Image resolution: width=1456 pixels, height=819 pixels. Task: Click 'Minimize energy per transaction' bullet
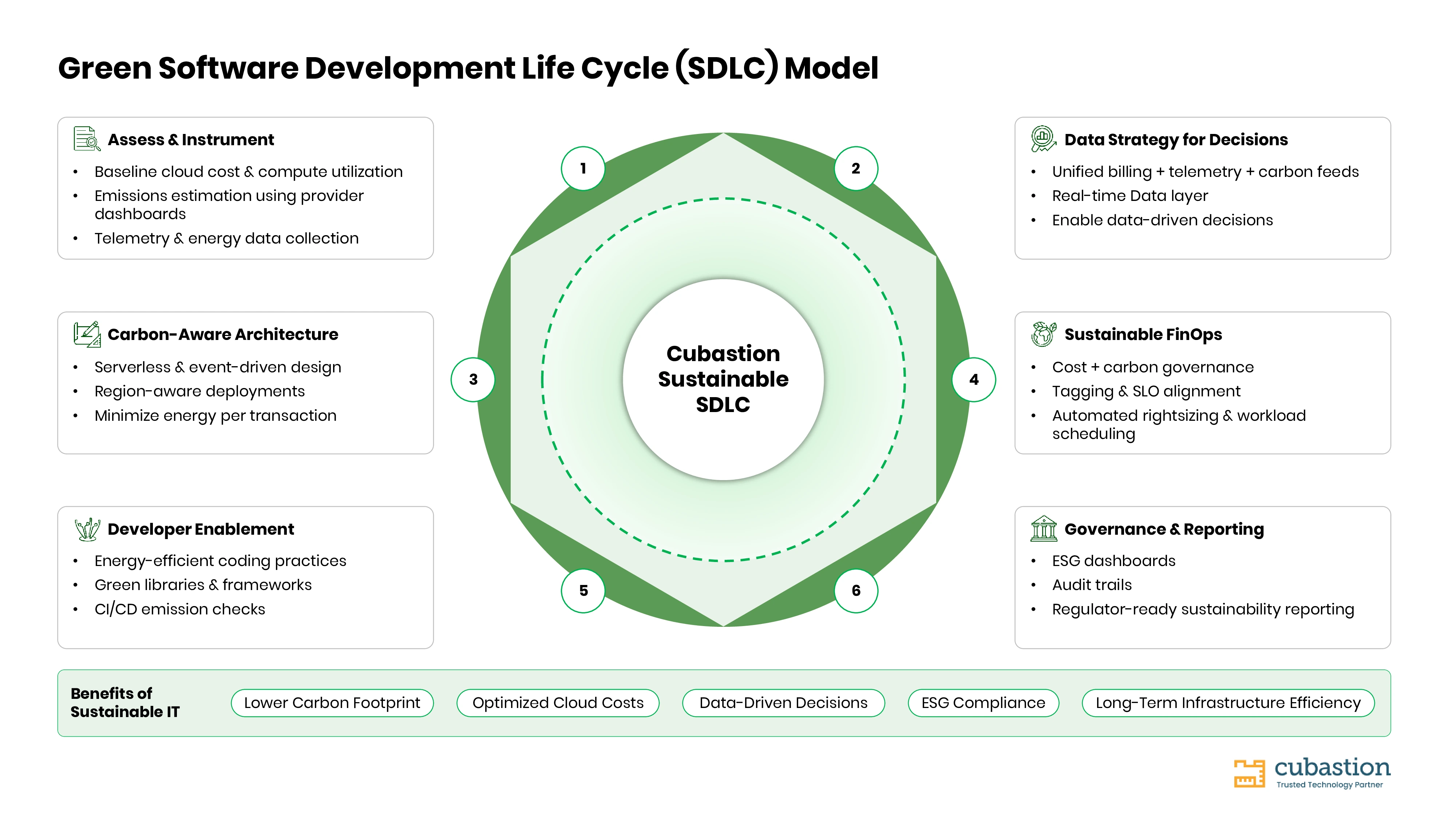[215, 416]
